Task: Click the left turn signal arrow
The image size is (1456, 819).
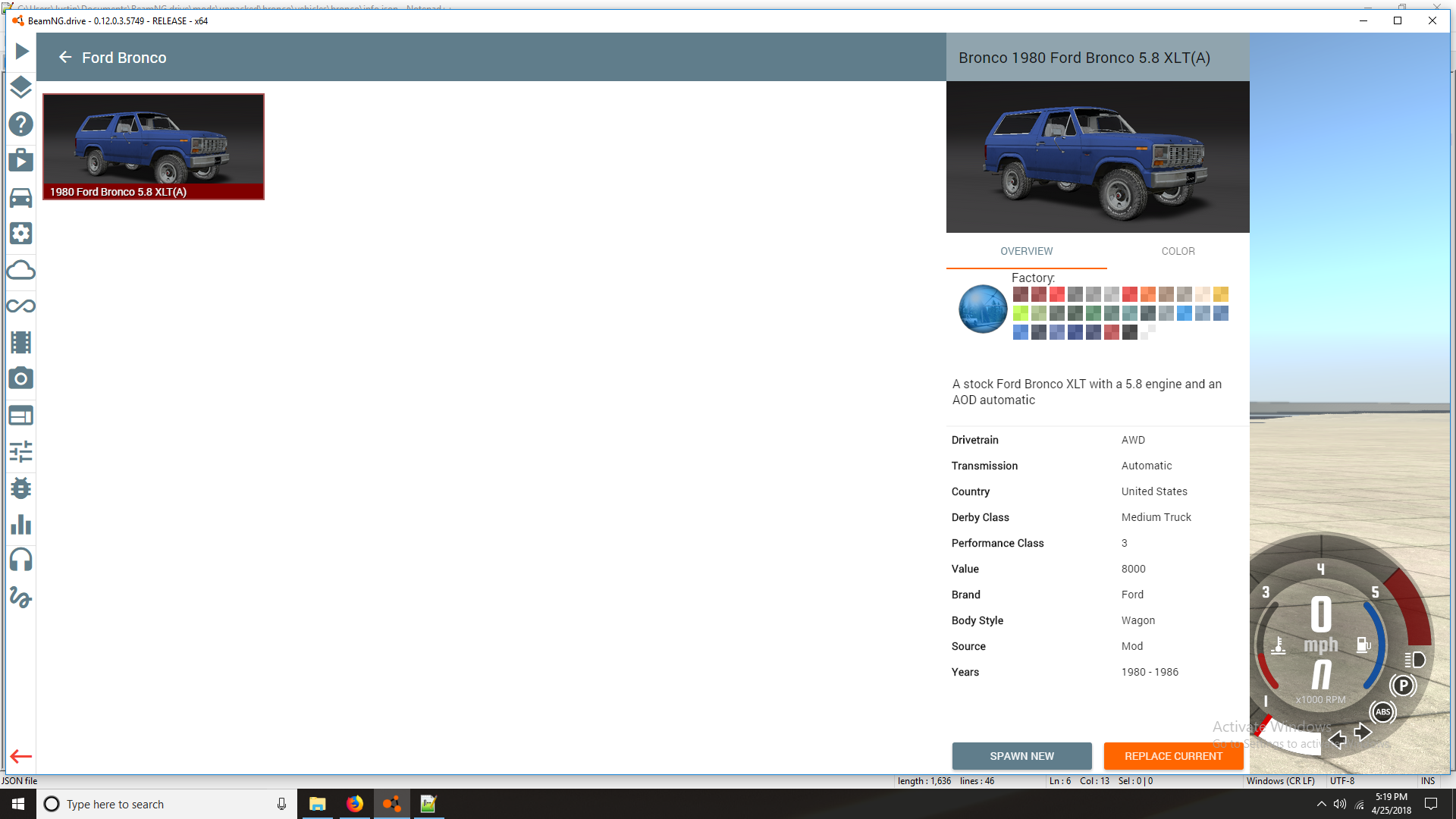Action: 1338,739
